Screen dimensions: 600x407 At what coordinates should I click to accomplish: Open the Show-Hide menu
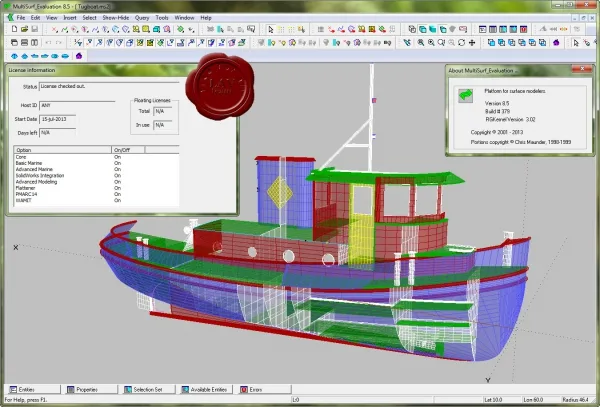tap(116, 18)
